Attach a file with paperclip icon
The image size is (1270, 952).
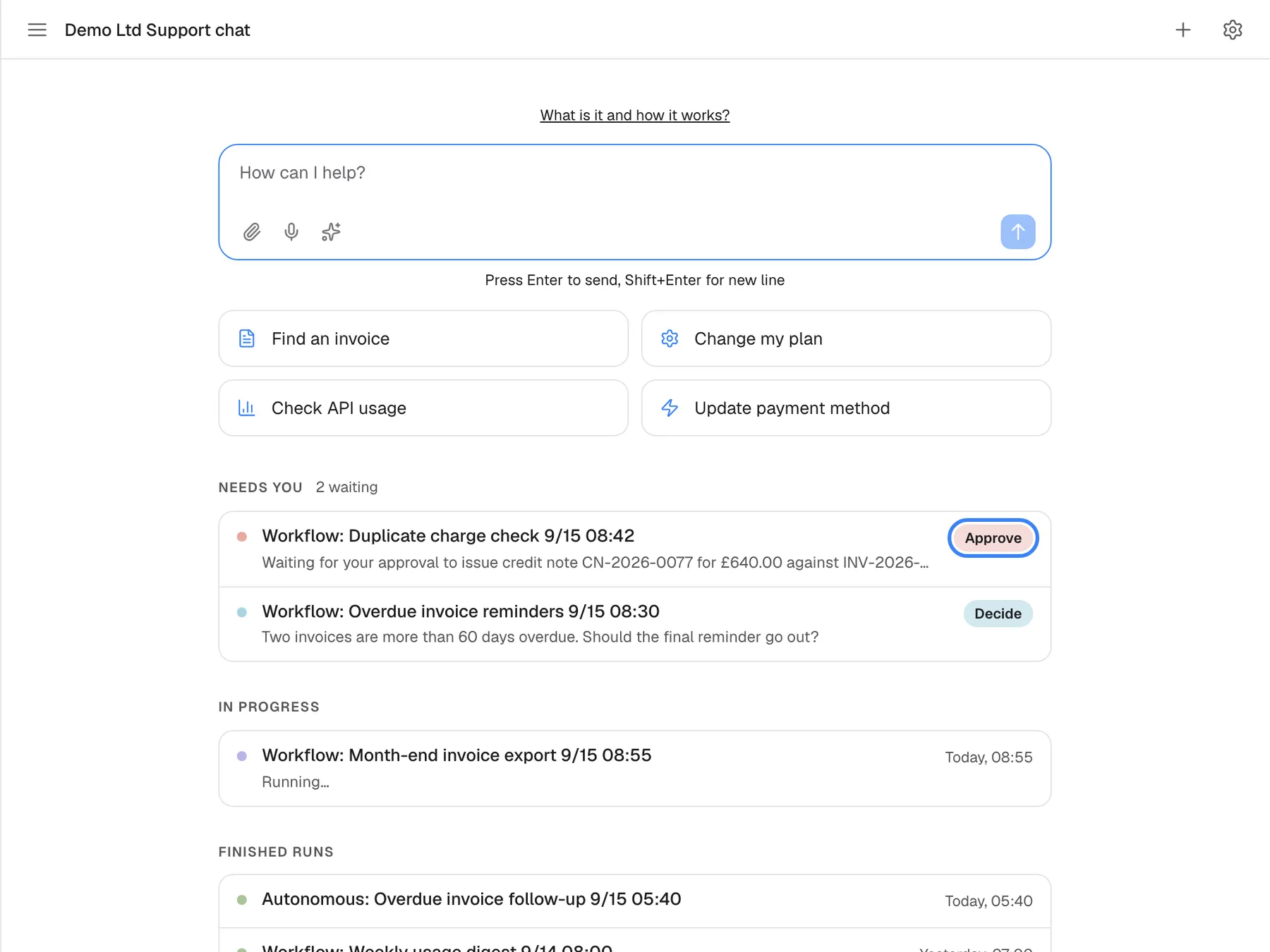(x=252, y=232)
